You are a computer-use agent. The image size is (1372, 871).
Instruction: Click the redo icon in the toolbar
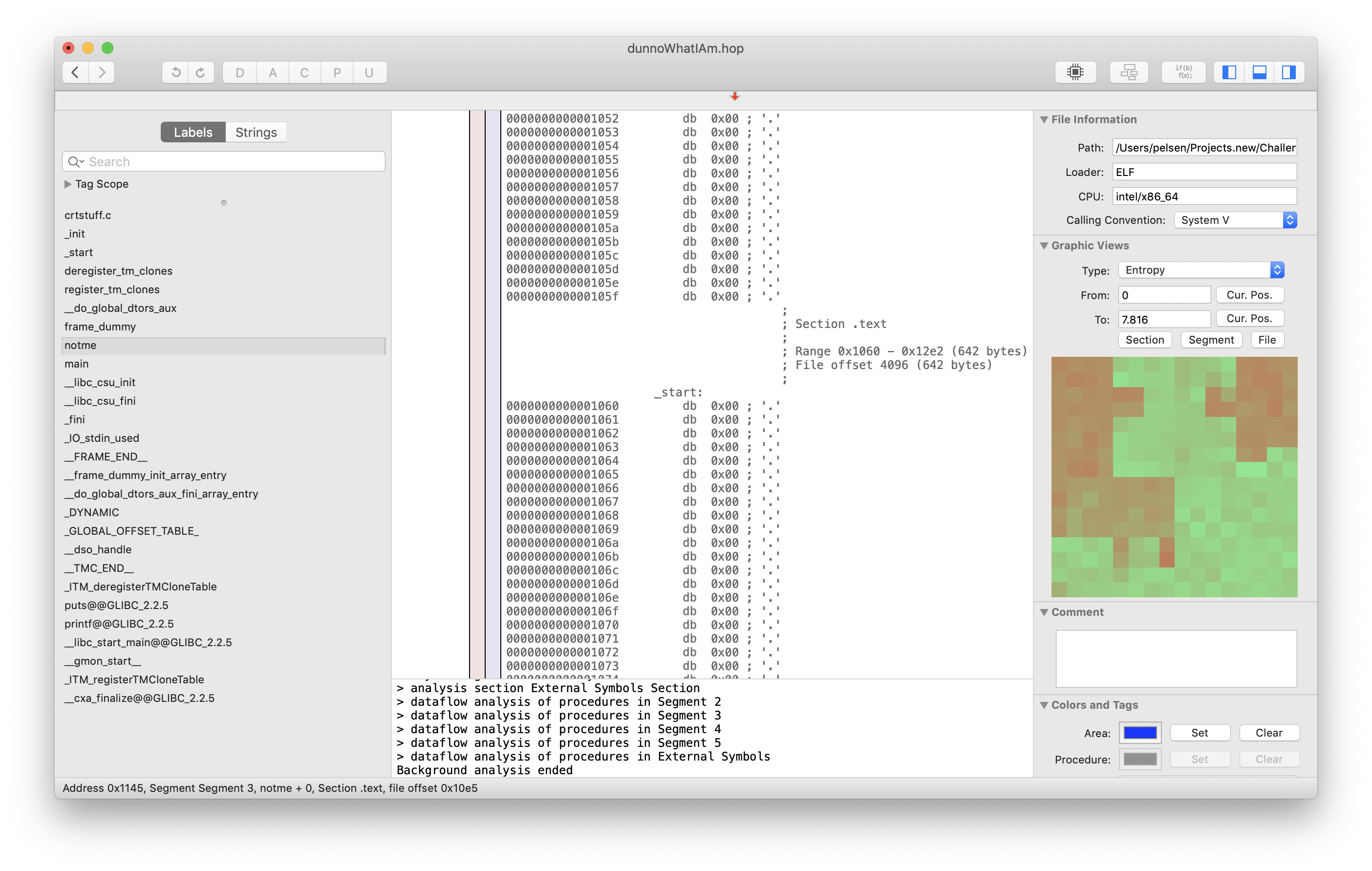point(200,72)
